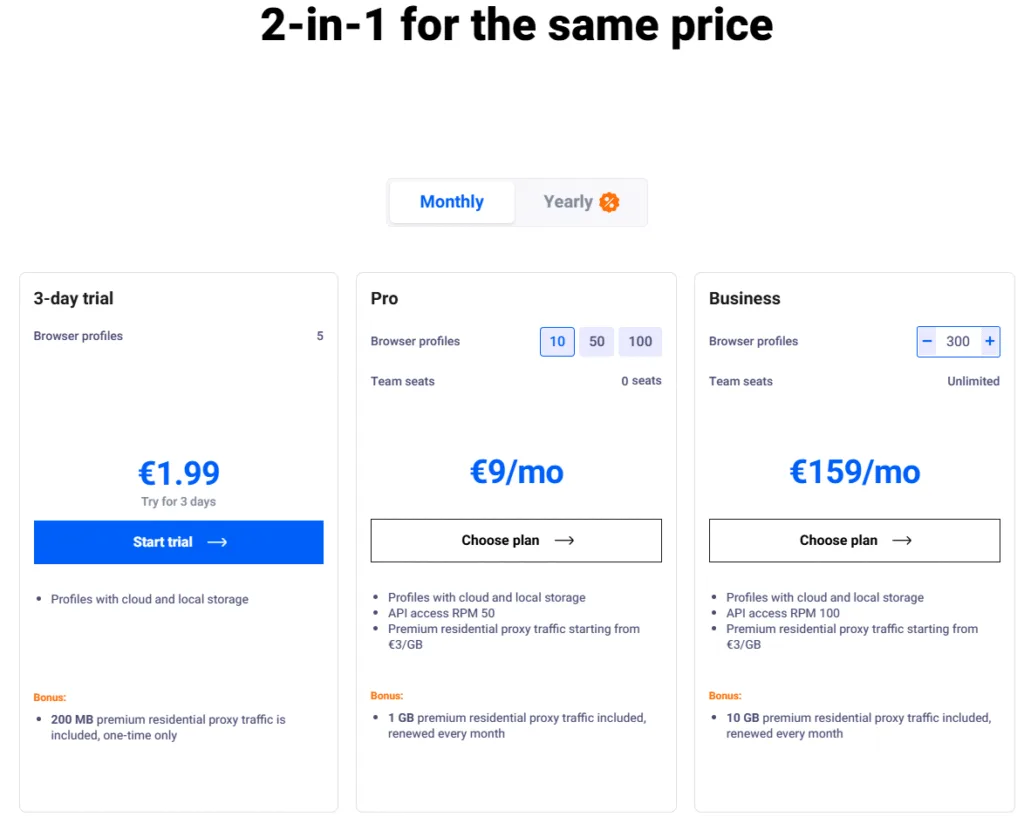The image size is (1024, 817).
Task: Select 50 browser profiles for Pro
Action: tap(597, 341)
